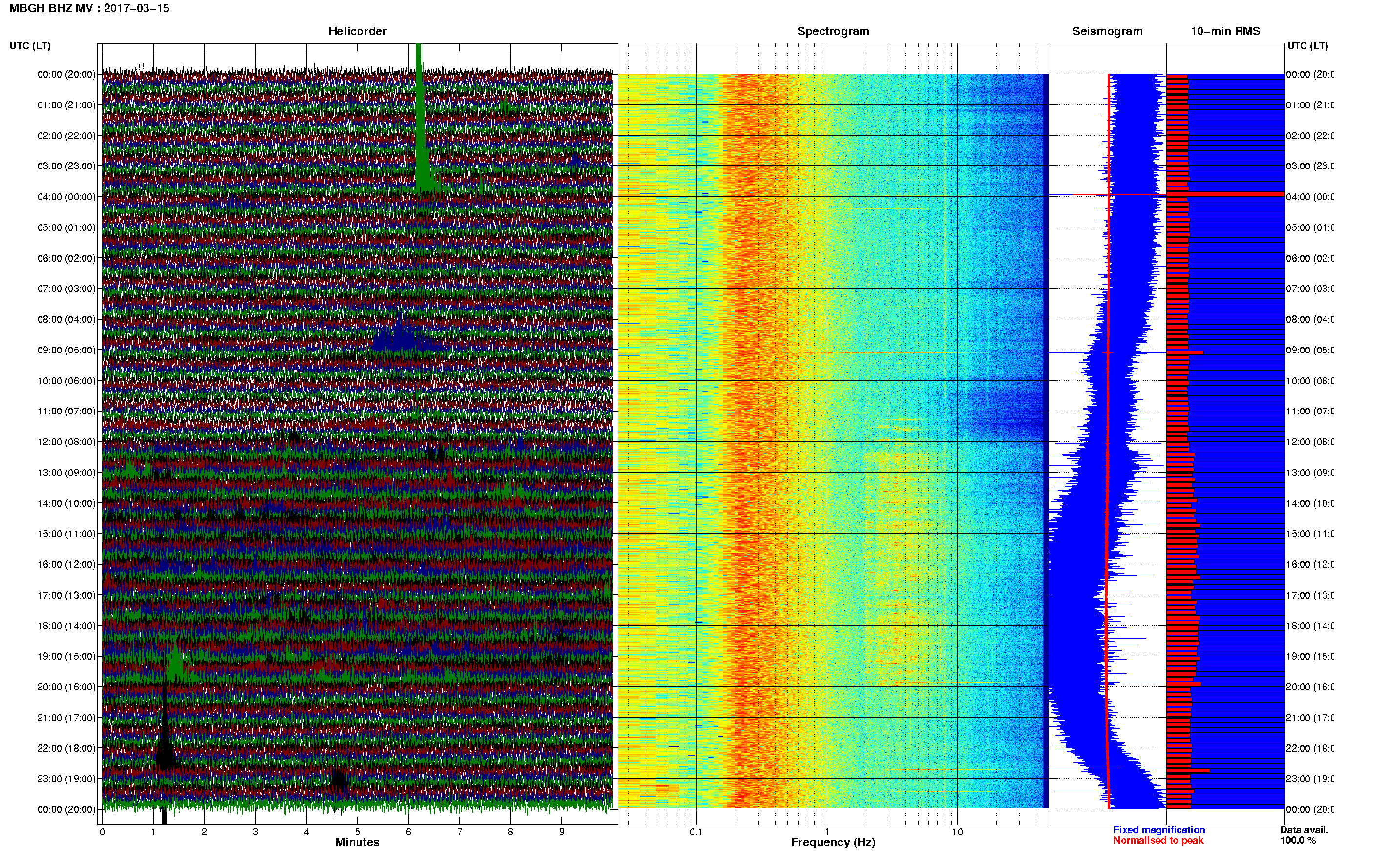Click the left '22:00 (18:00)' time label
The height and width of the screenshot is (868, 1389).
click(66, 748)
